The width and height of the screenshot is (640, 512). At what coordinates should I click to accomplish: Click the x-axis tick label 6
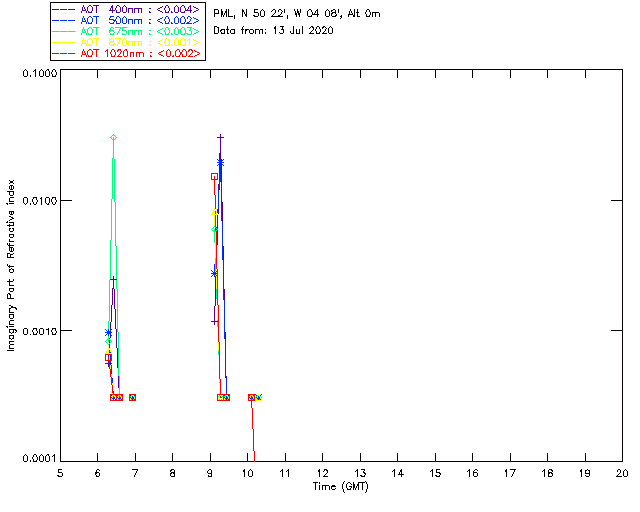click(x=98, y=473)
